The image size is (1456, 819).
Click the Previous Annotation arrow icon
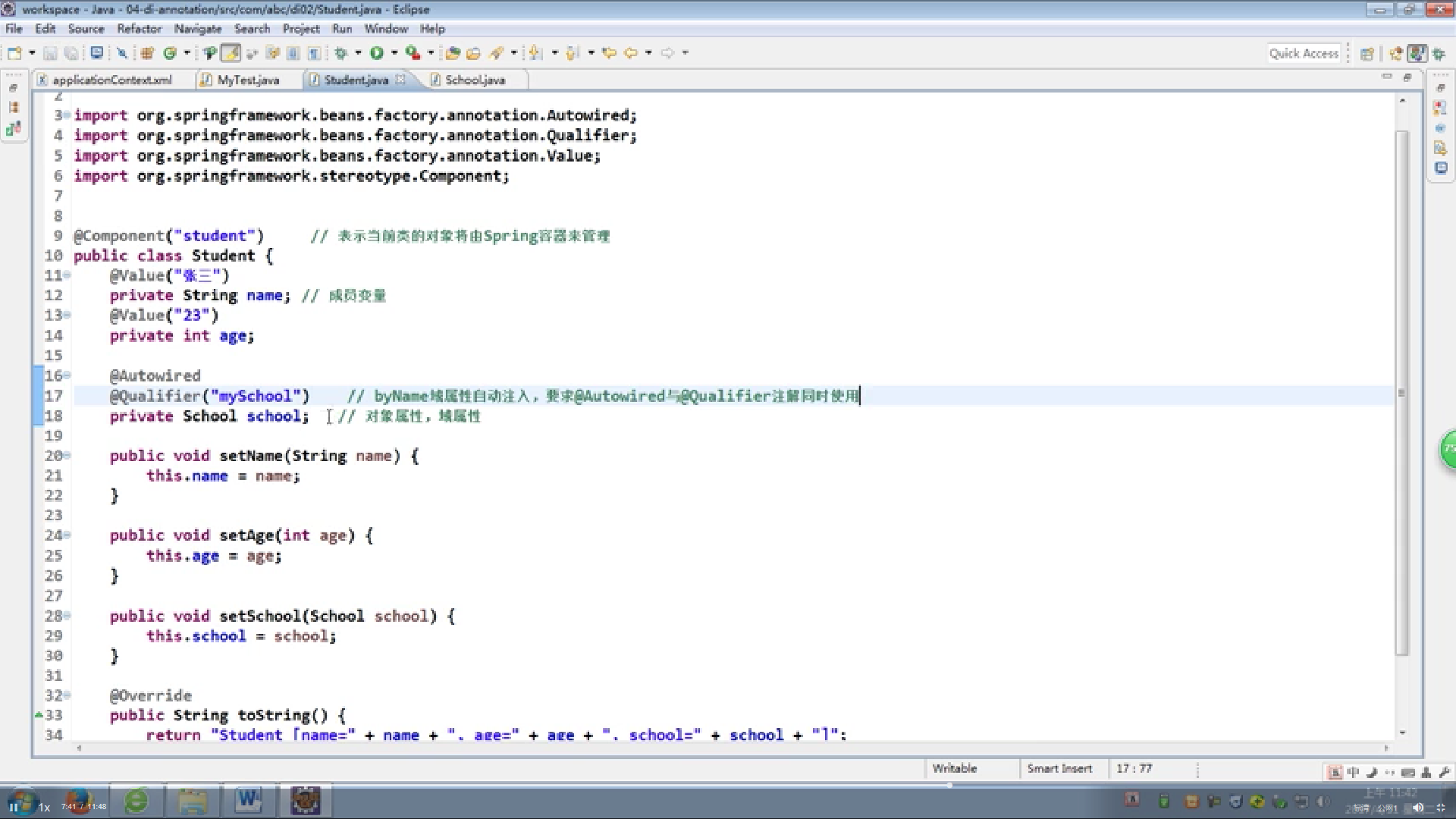tap(573, 53)
